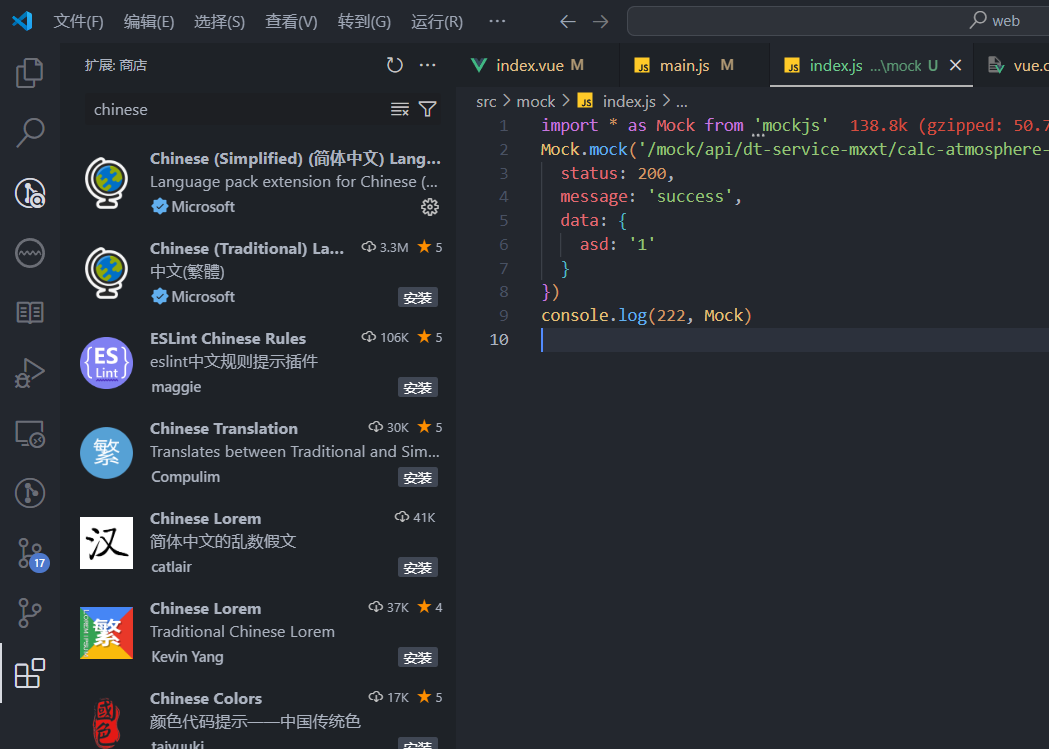
Task: Switch to the index.vue tab
Action: click(x=540, y=65)
